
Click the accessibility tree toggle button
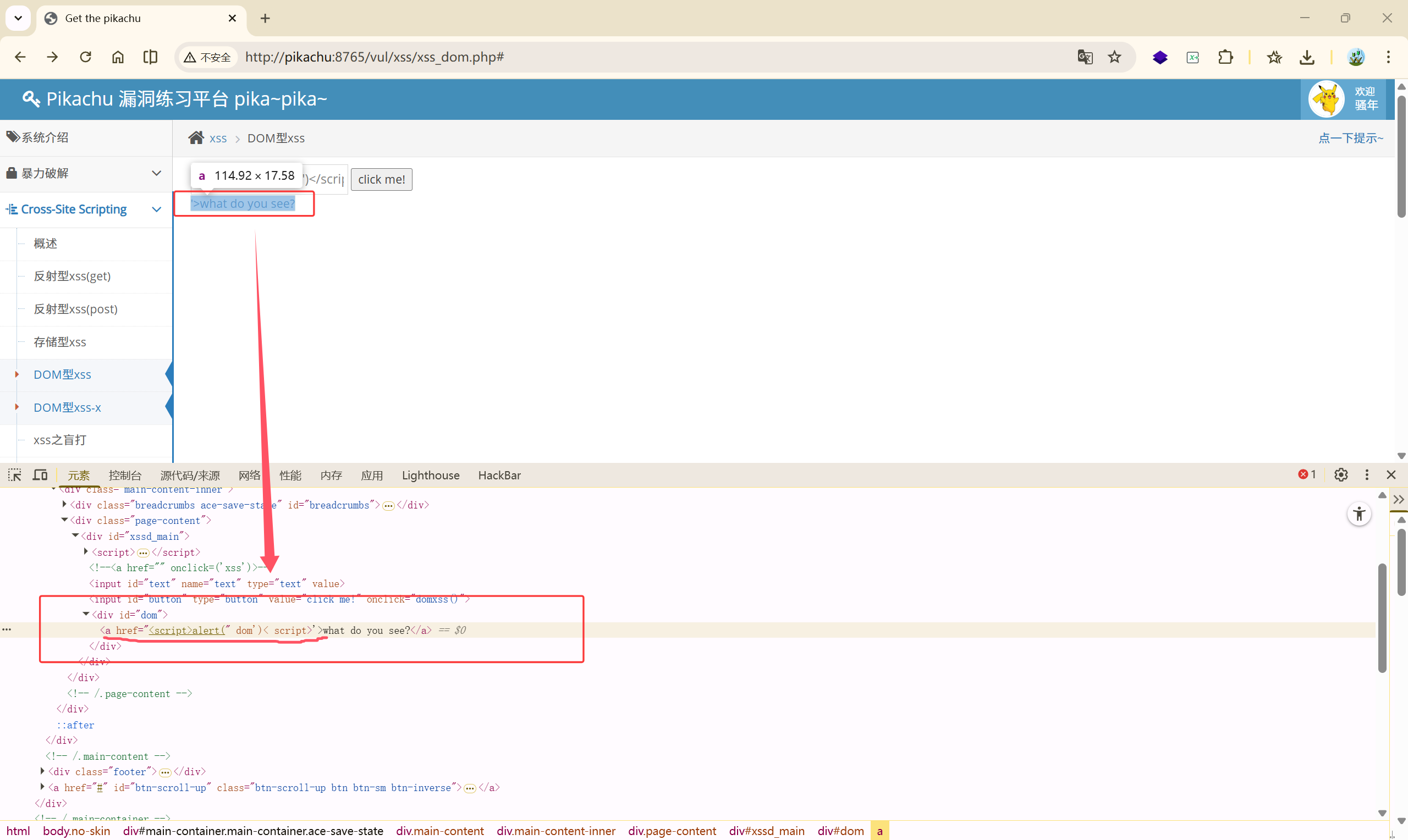tap(1358, 514)
